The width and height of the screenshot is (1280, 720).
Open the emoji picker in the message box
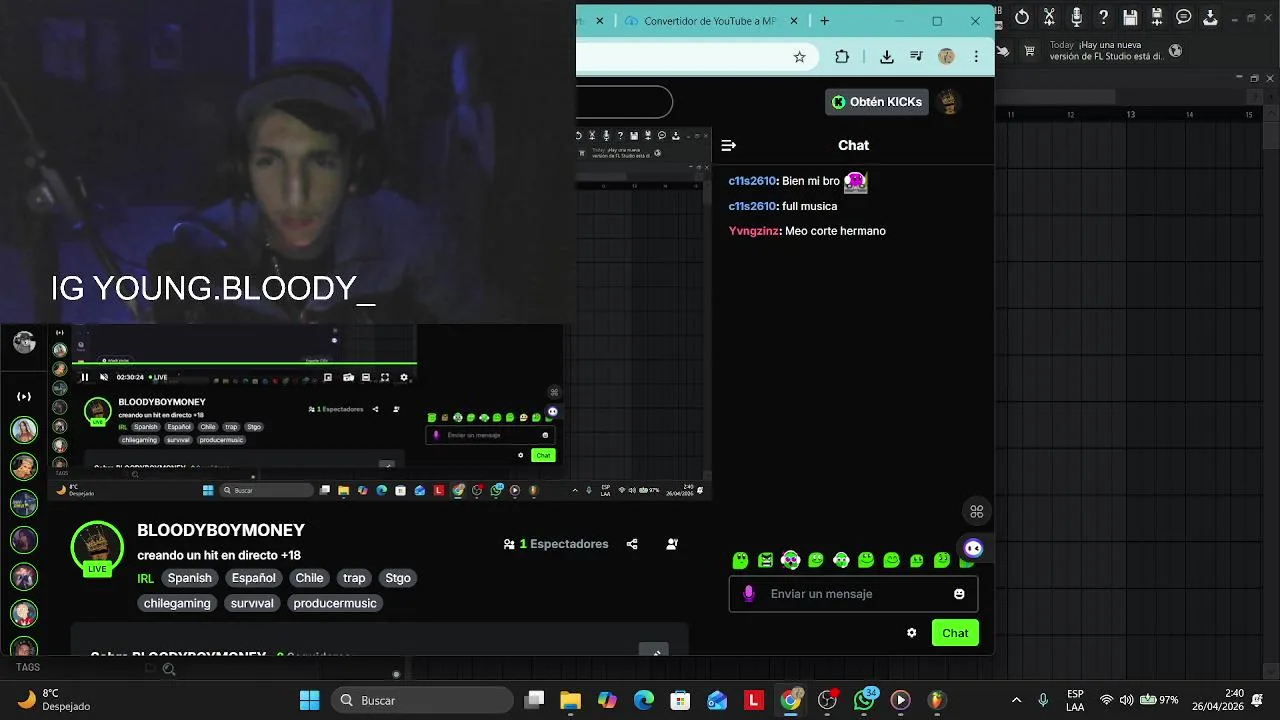(959, 594)
